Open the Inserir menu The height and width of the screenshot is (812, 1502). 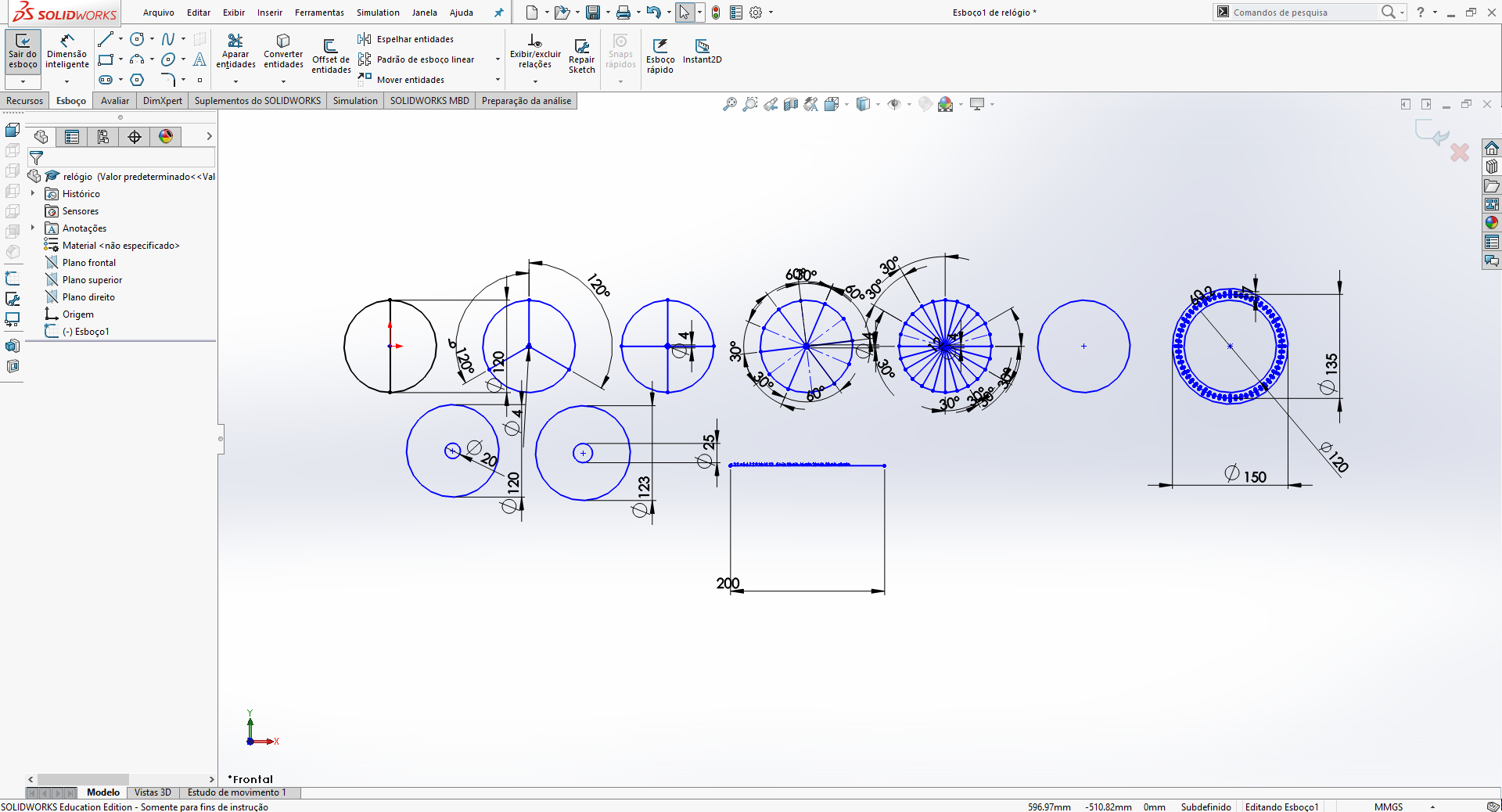270,13
